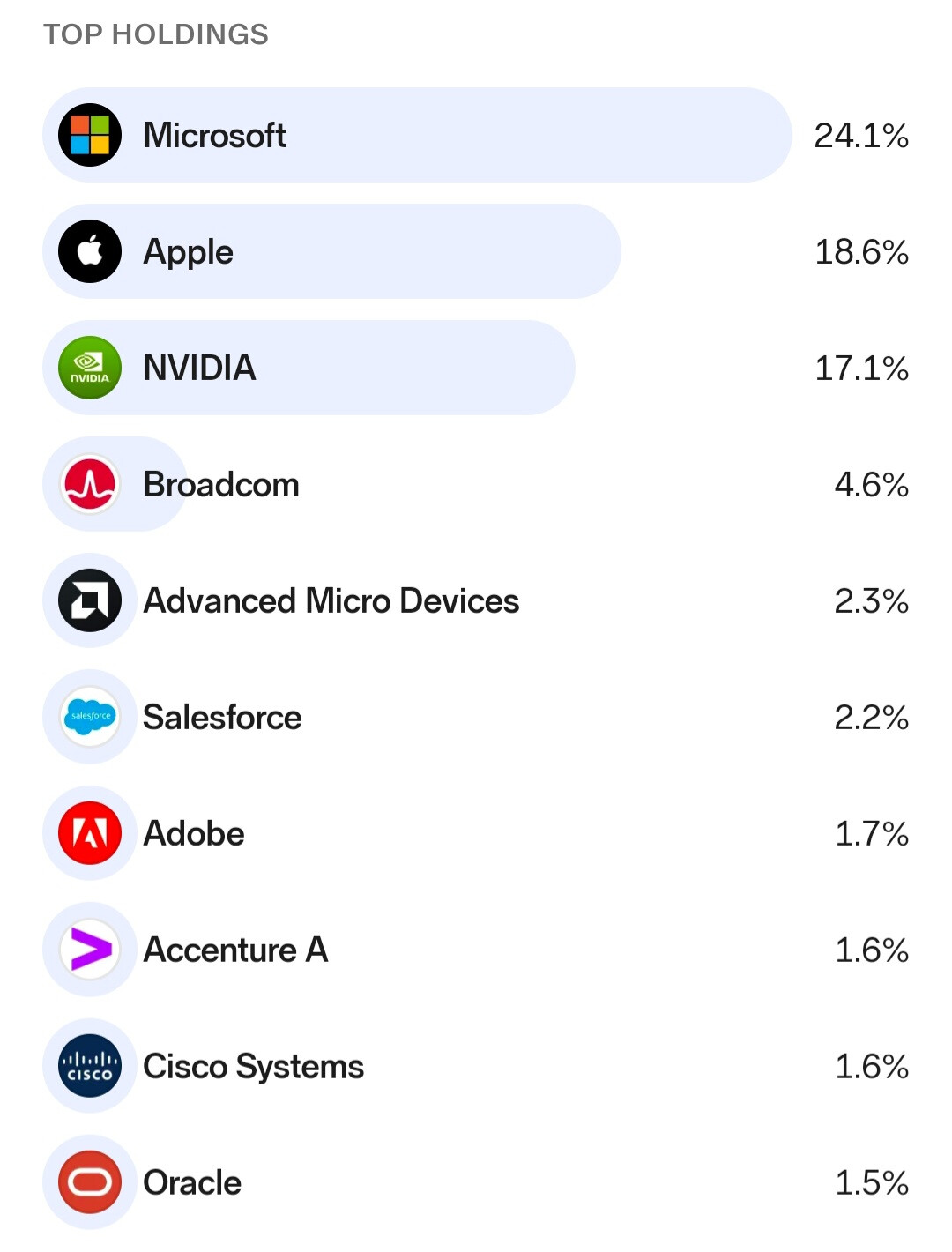Open Advanced Micro Devices holding text

(331, 601)
